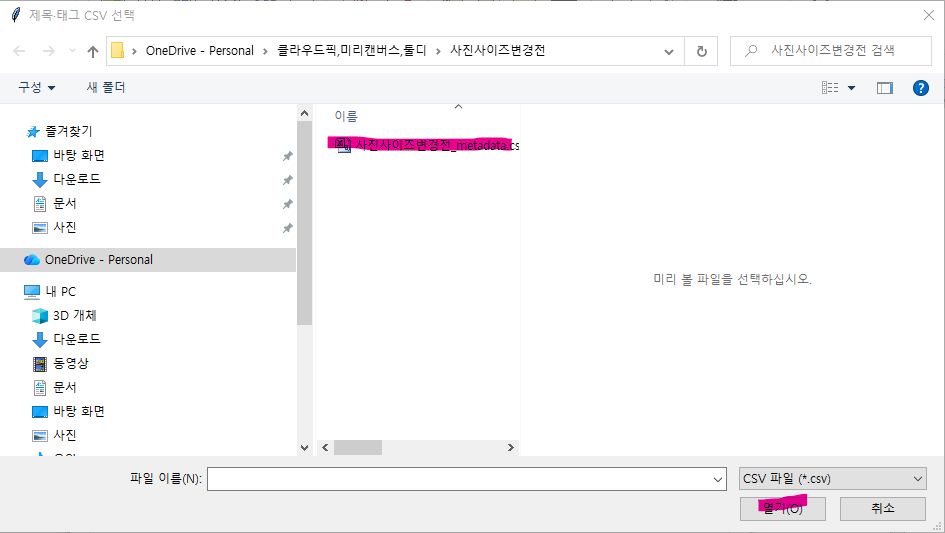Refresh the folder view
The height and width of the screenshot is (533, 945).
click(x=702, y=51)
